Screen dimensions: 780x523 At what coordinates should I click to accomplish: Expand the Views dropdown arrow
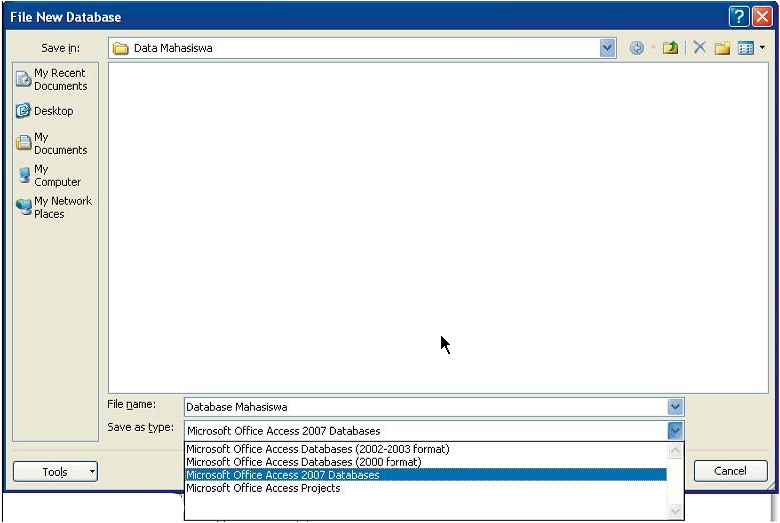pyautogui.click(x=763, y=48)
